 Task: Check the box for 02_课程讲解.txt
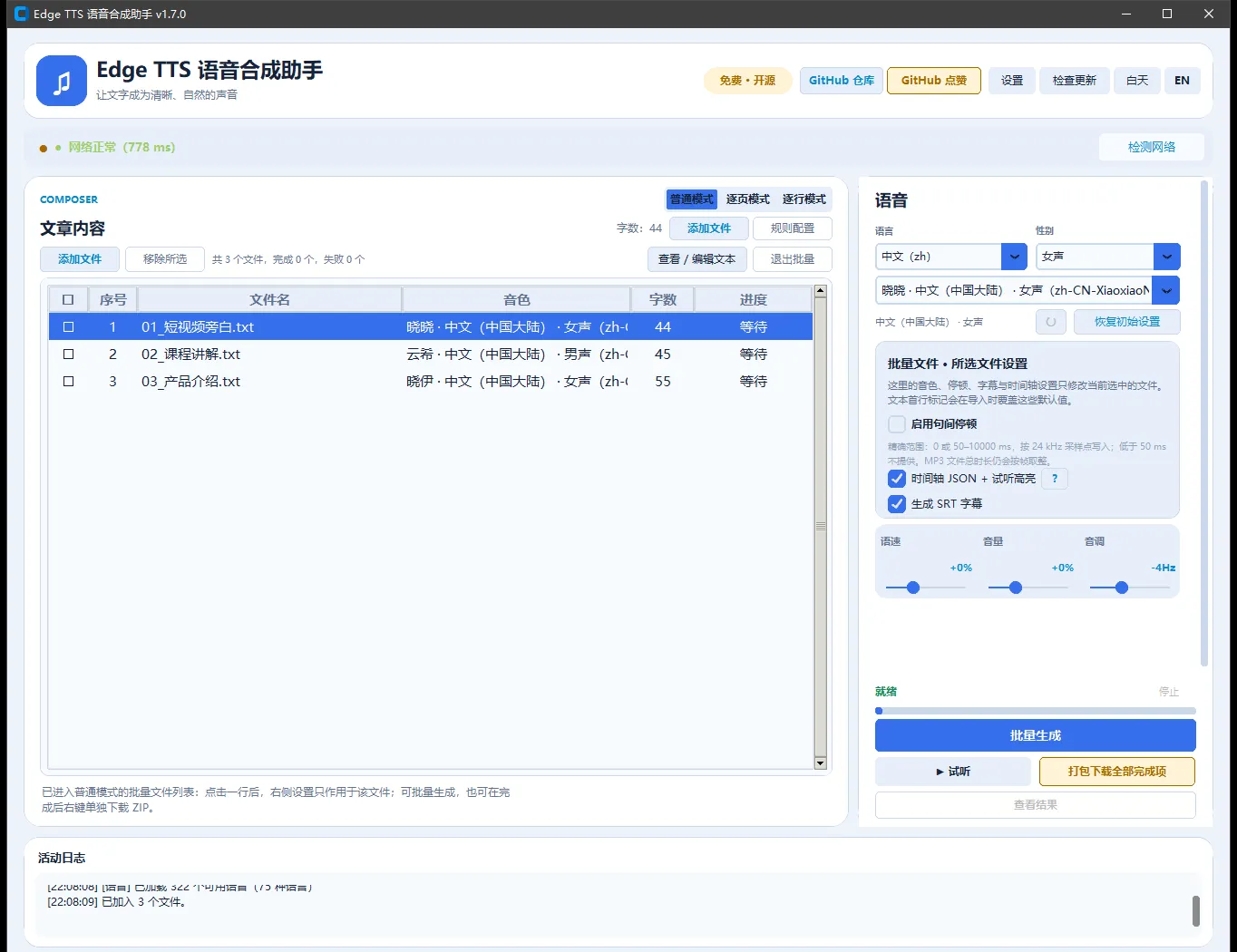(68, 354)
